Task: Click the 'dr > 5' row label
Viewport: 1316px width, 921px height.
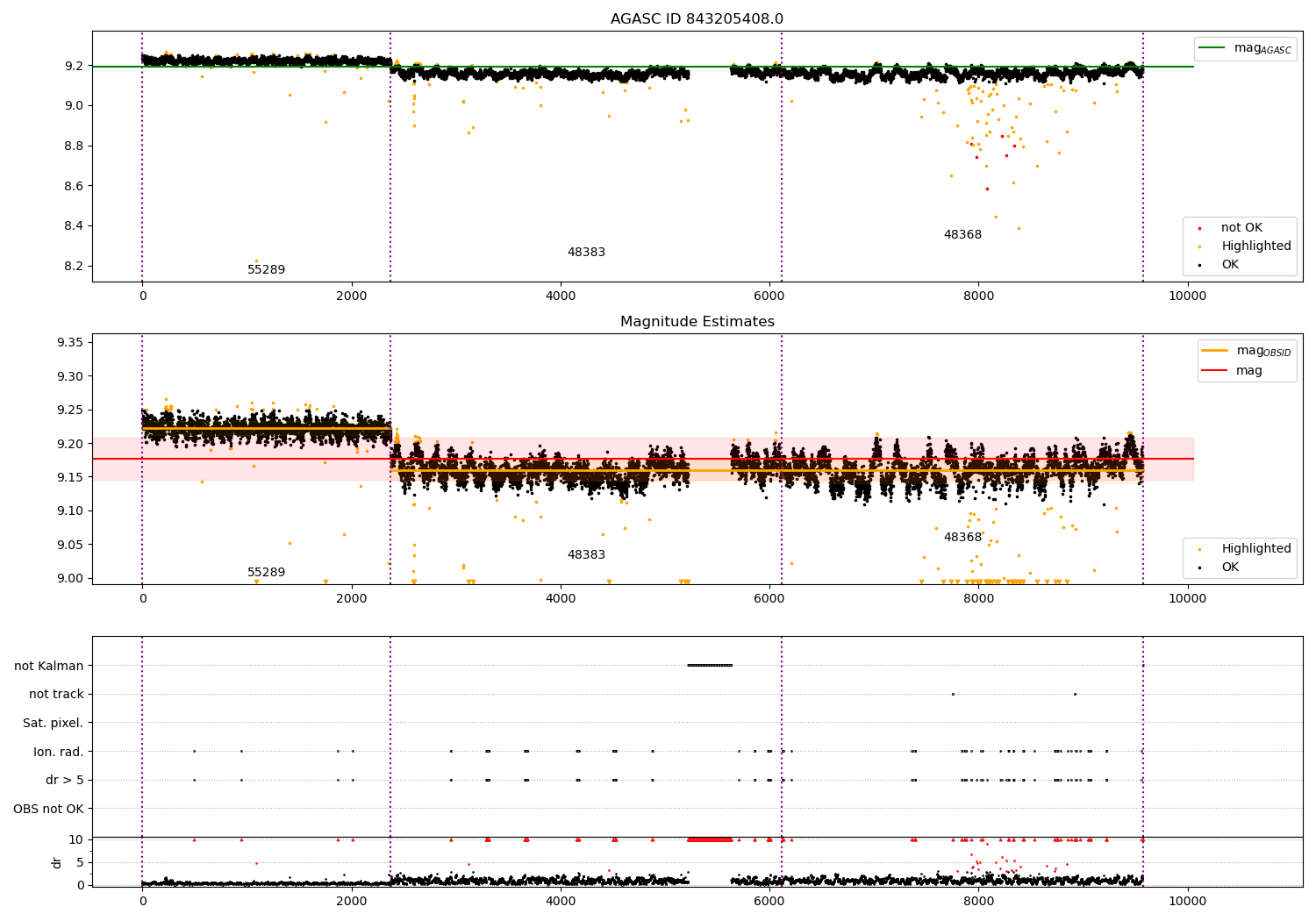Action: (64, 781)
